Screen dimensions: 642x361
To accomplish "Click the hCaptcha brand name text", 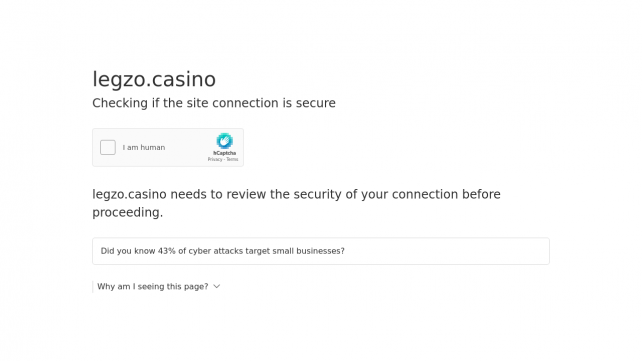I will coord(224,153).
